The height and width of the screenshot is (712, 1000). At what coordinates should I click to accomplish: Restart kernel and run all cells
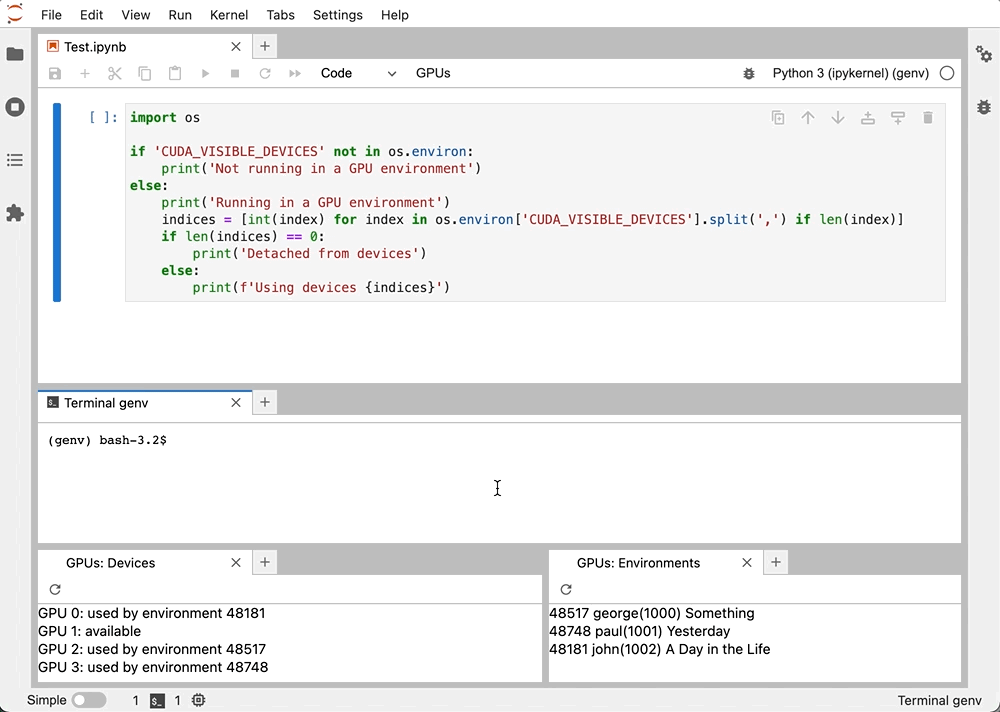point(295,73)
